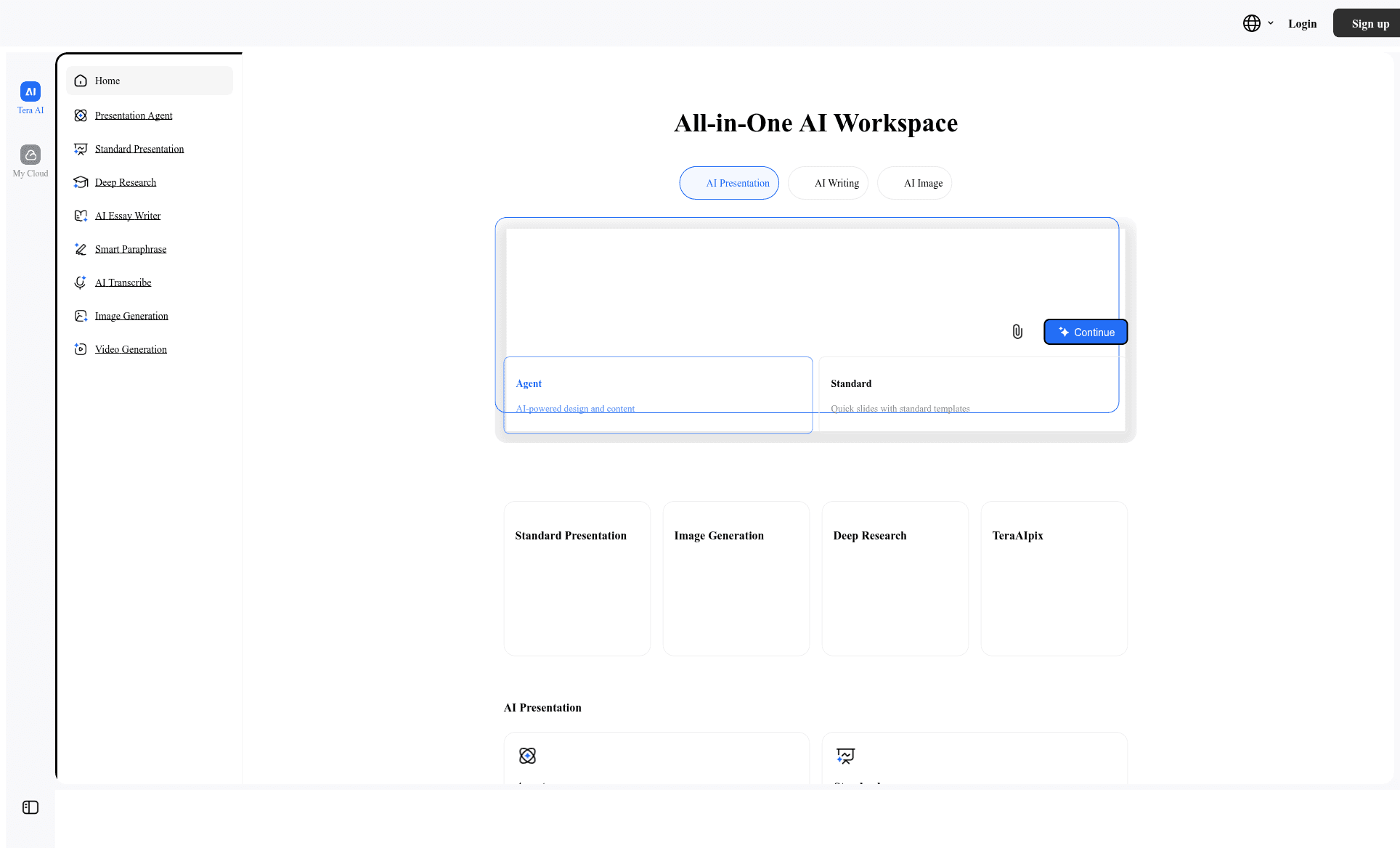Attach a file with paperclip icon
1400x848 pixels.
(1017, 332)
